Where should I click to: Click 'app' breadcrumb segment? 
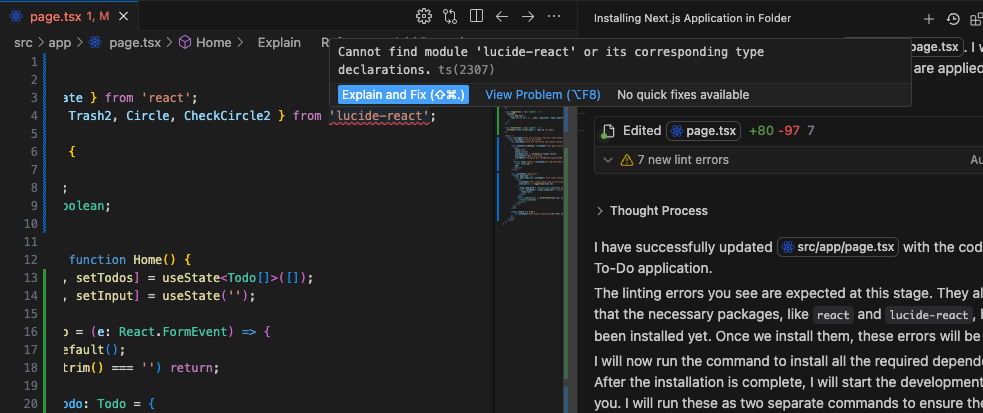click(x=60, y=43)
